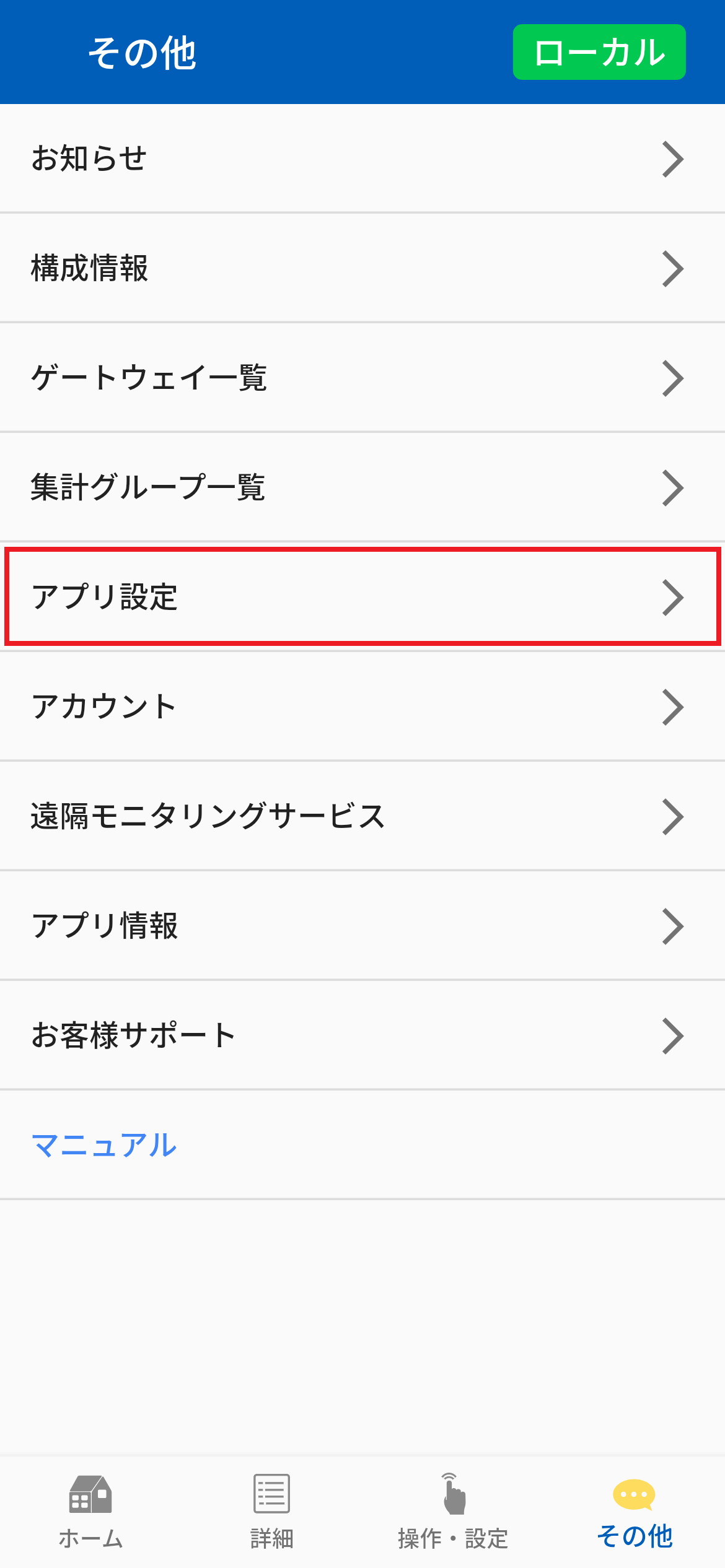The width and height of the screenshot is (725, 1568).
Task: Open the マニュアル link
Action: coord(104,1145)
